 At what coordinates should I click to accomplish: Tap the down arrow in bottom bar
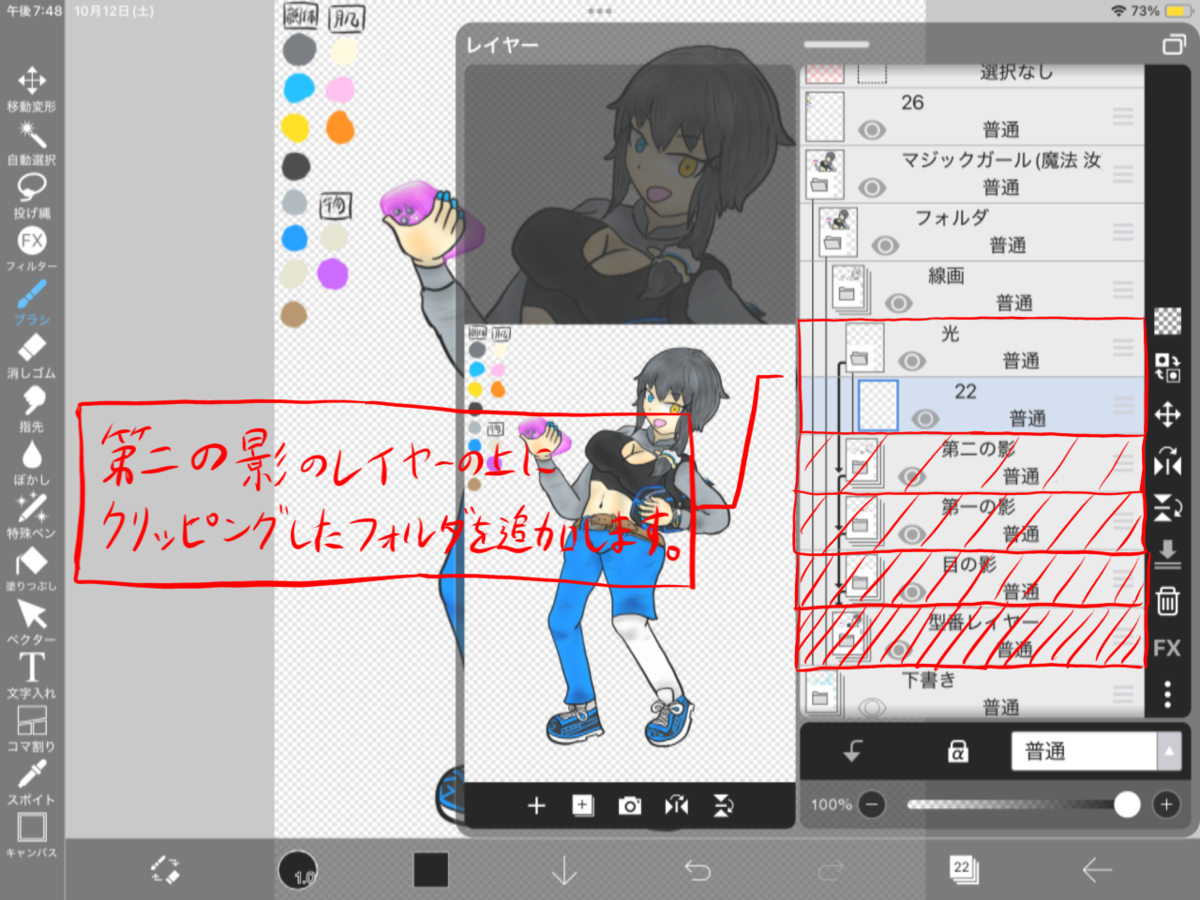564,870
